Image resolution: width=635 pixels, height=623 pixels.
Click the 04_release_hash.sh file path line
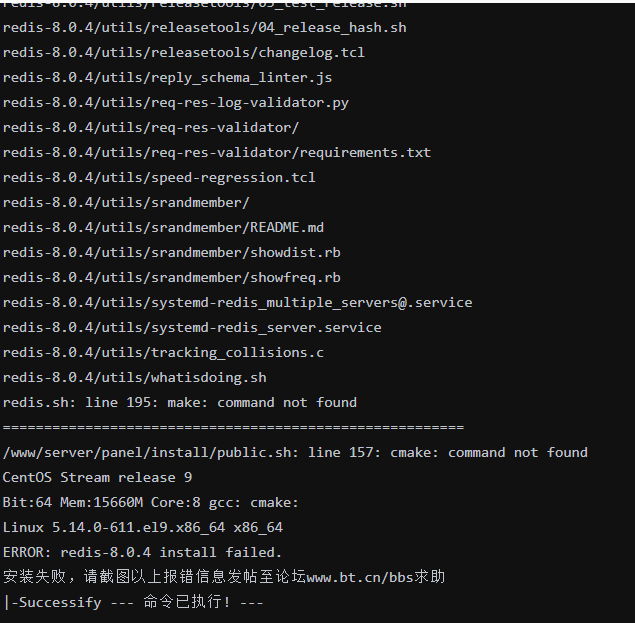point(178,27)
